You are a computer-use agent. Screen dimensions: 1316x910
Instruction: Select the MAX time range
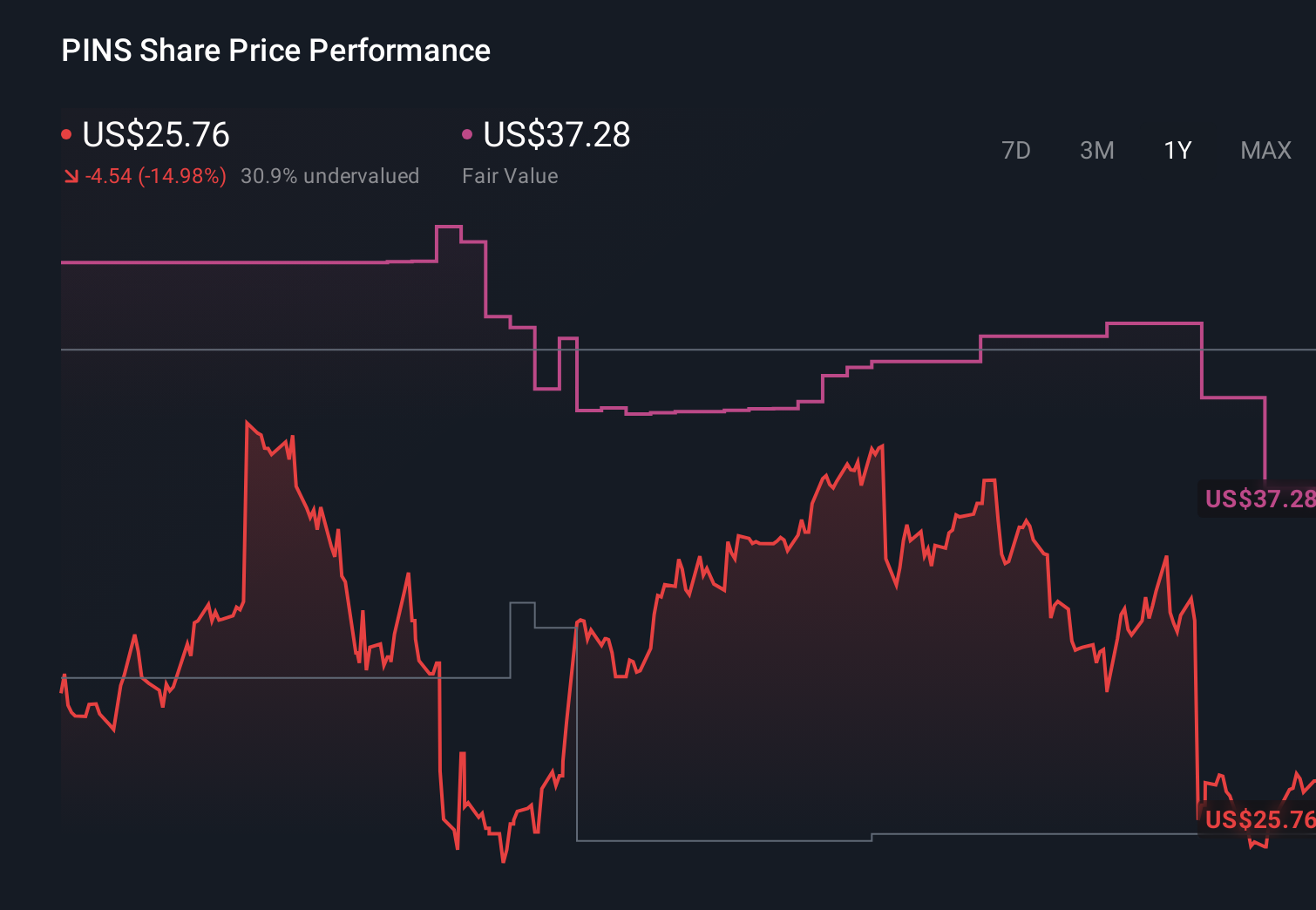click(1265, 150)
